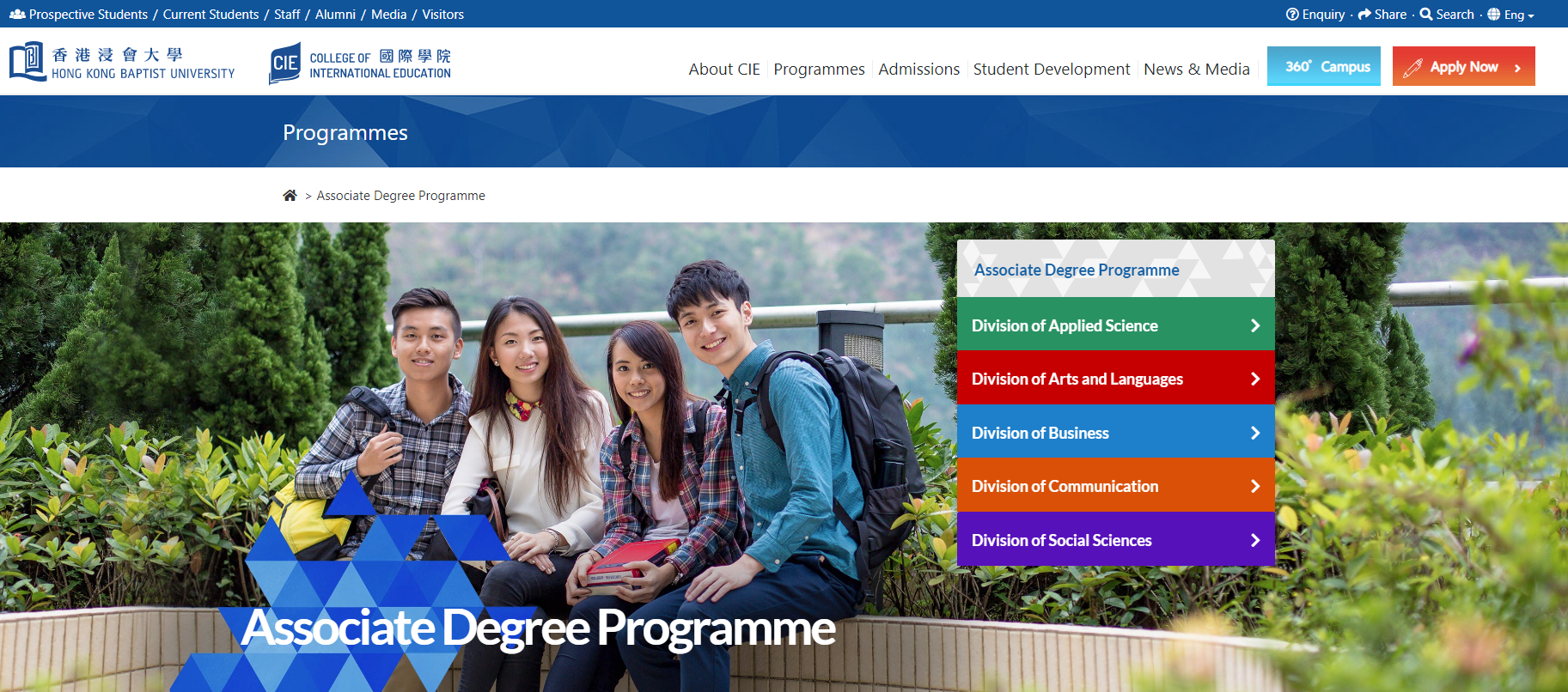Screen dimensions: 1568x692
Task: Open Admissions menu item
Action: 918,69
